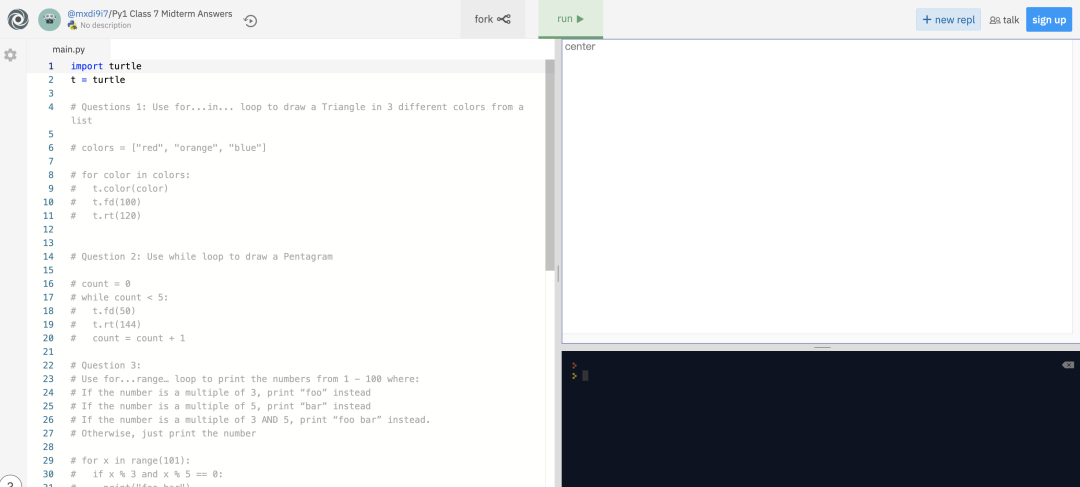Image resolution: width=1080 pixels, height=487 pixels.
Task: Click the Python language icon
Action: tap(72, 25)
